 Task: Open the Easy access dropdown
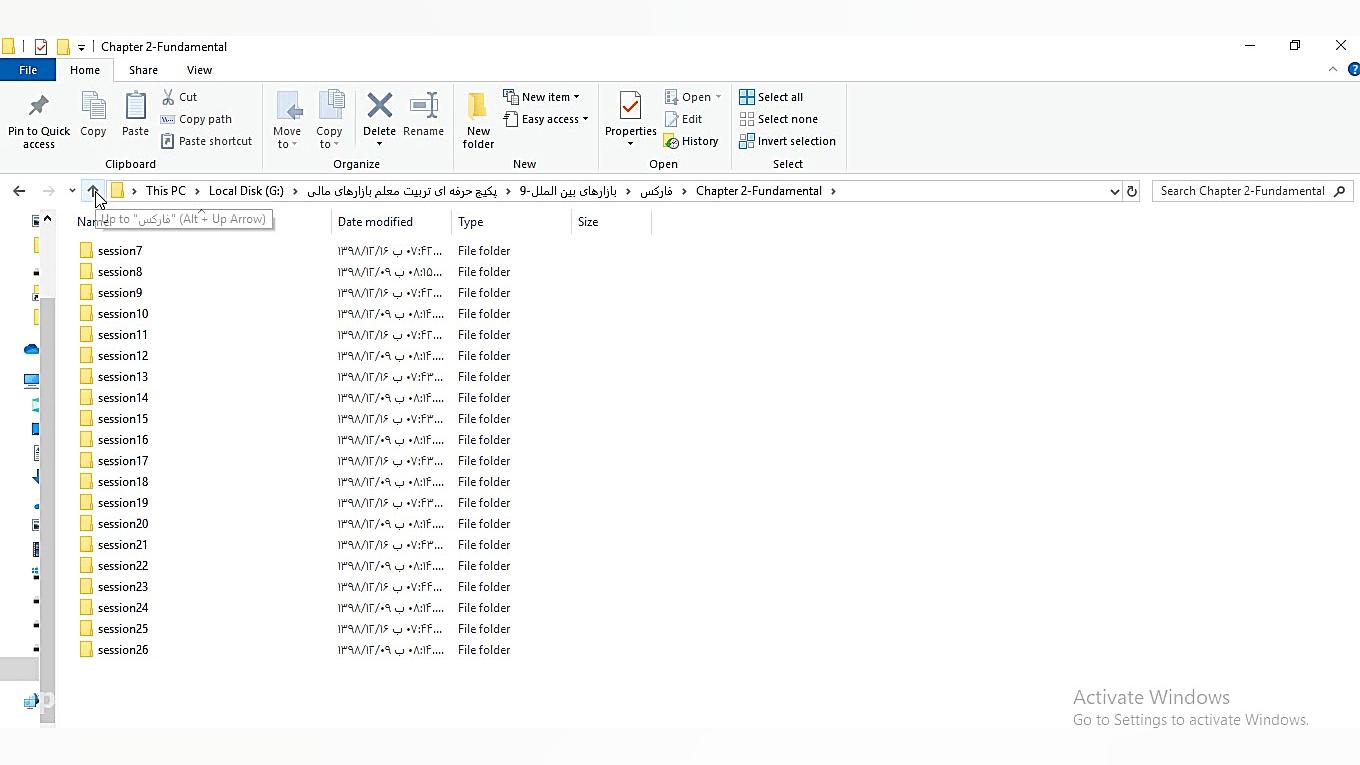(546, 119)
